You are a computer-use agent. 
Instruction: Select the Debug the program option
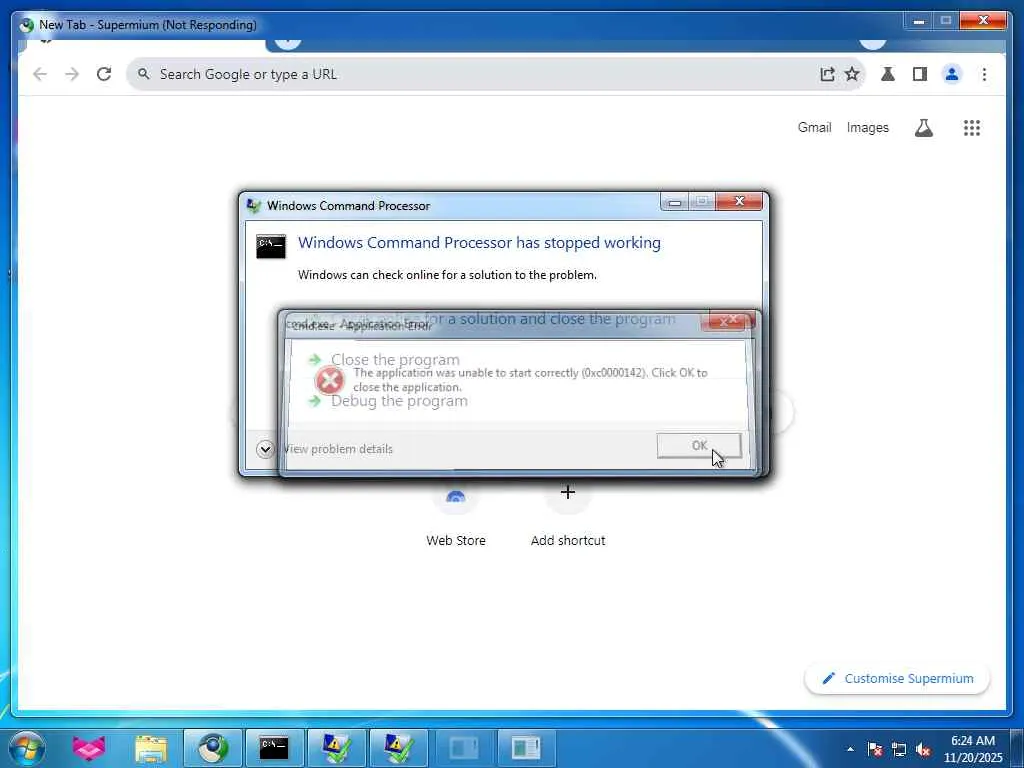tap(399, 401)
